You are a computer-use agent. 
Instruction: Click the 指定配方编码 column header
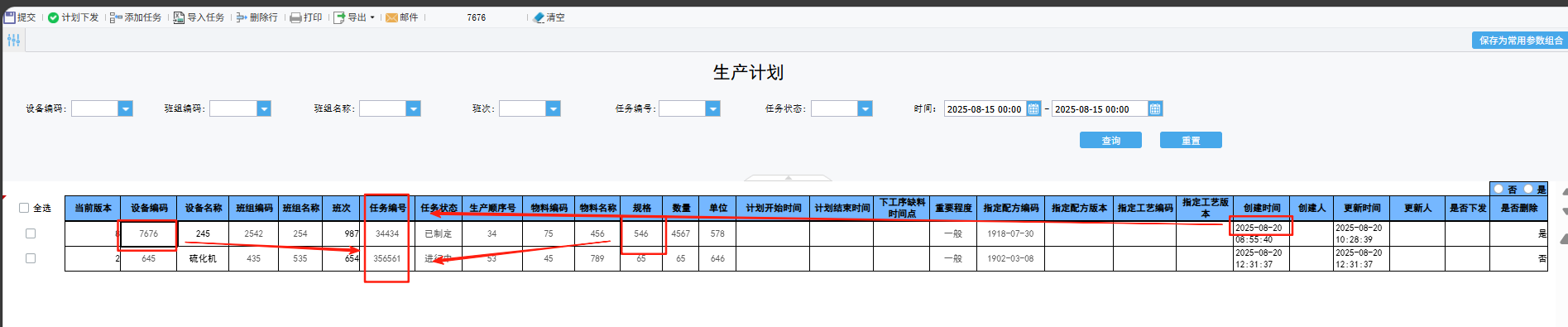(1011, 208)
